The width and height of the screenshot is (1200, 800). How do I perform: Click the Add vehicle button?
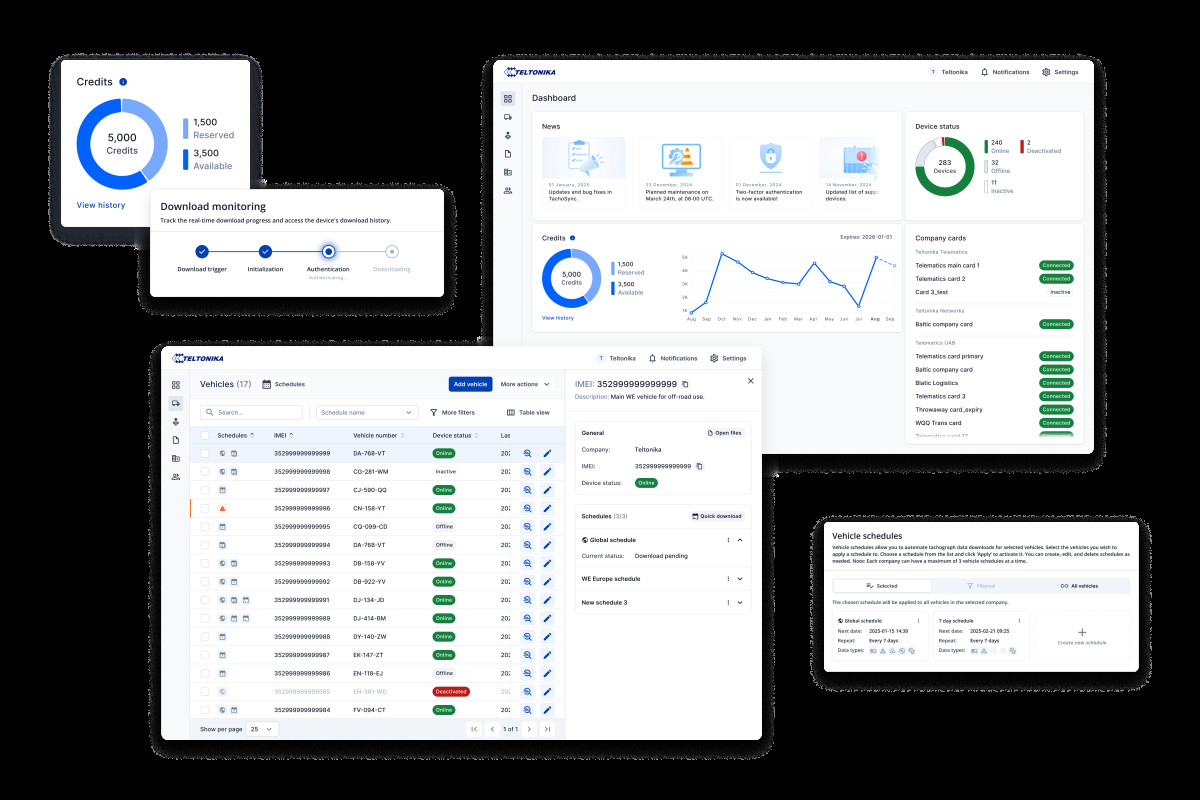pos(470,384)
